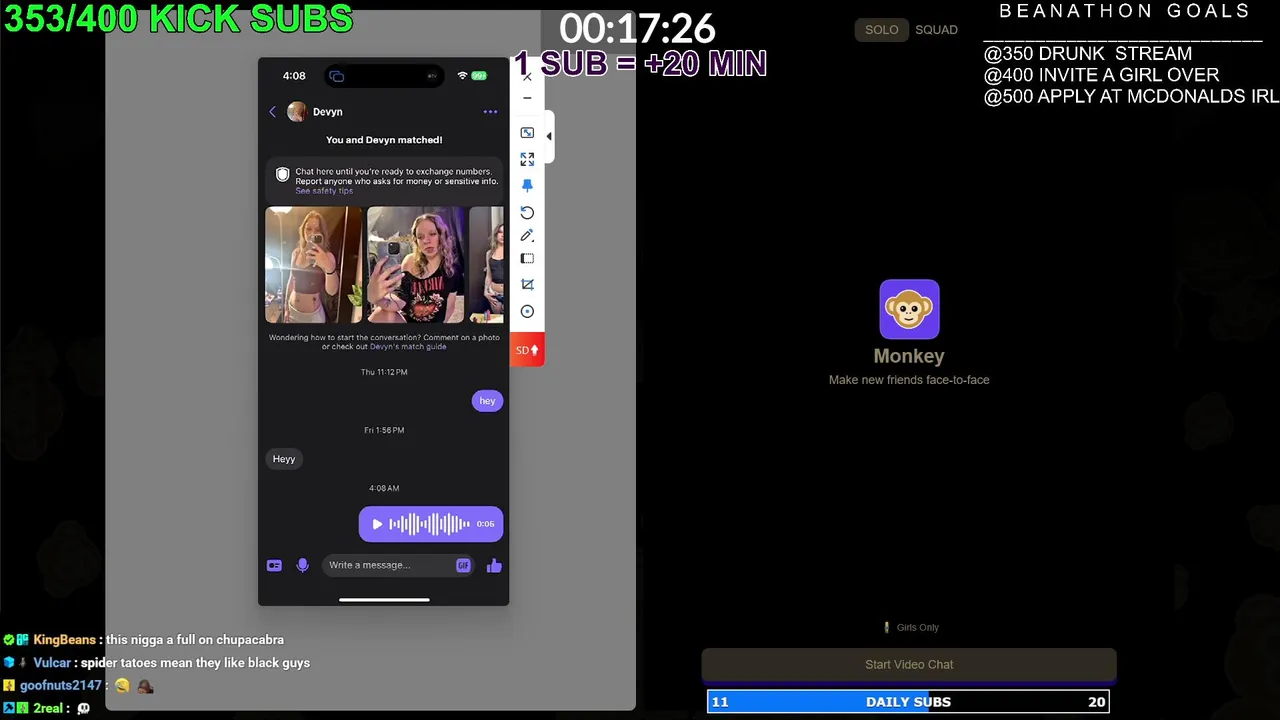Screen dimensions: 1280x720
Task: Pin the mirroring window on top
Action: (527, 186)
